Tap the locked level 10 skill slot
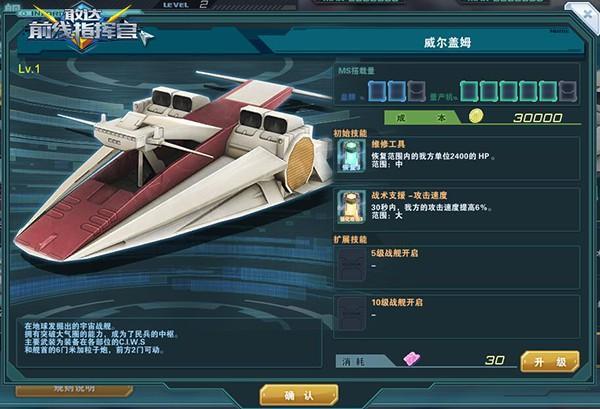Image resolution: width=600 pixels, height=409 pixels. click(351, 314)
